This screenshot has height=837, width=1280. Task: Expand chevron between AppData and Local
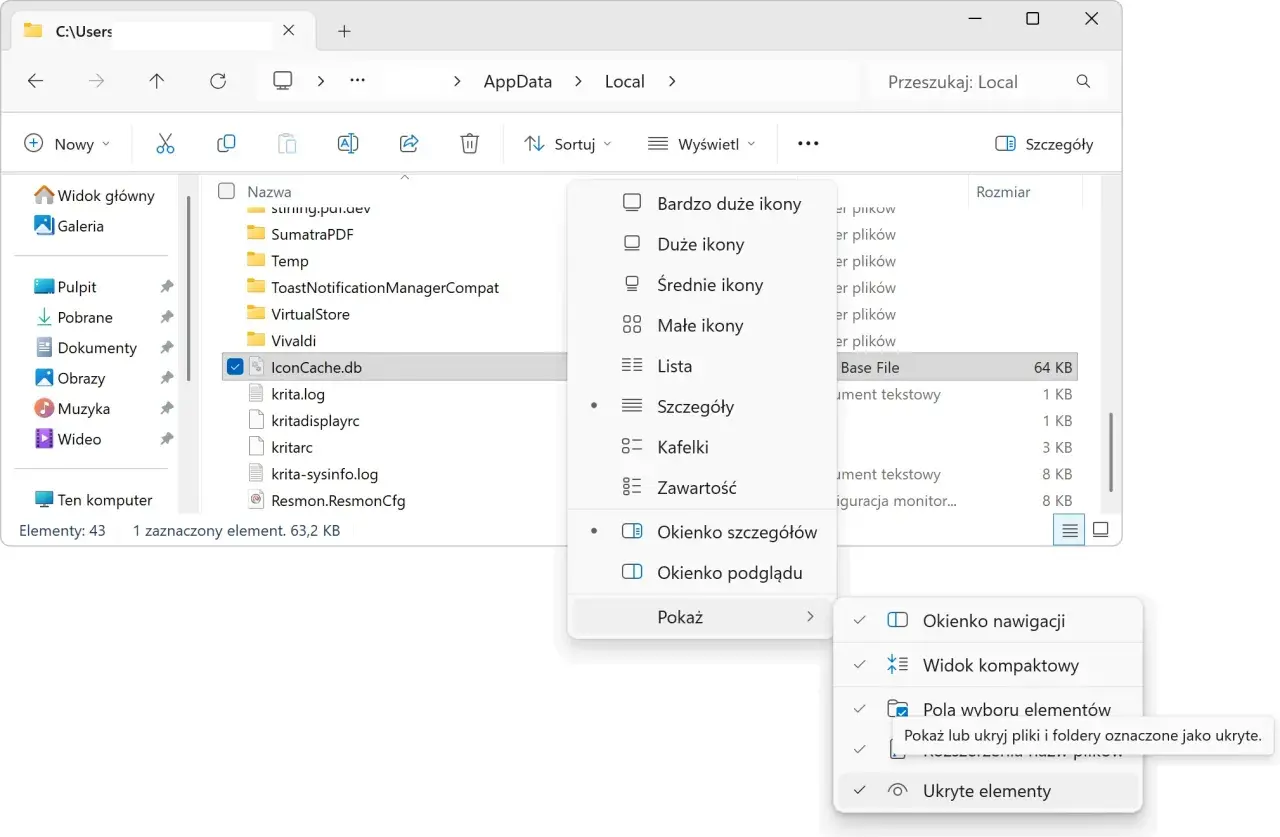click(x=579, y=81)
